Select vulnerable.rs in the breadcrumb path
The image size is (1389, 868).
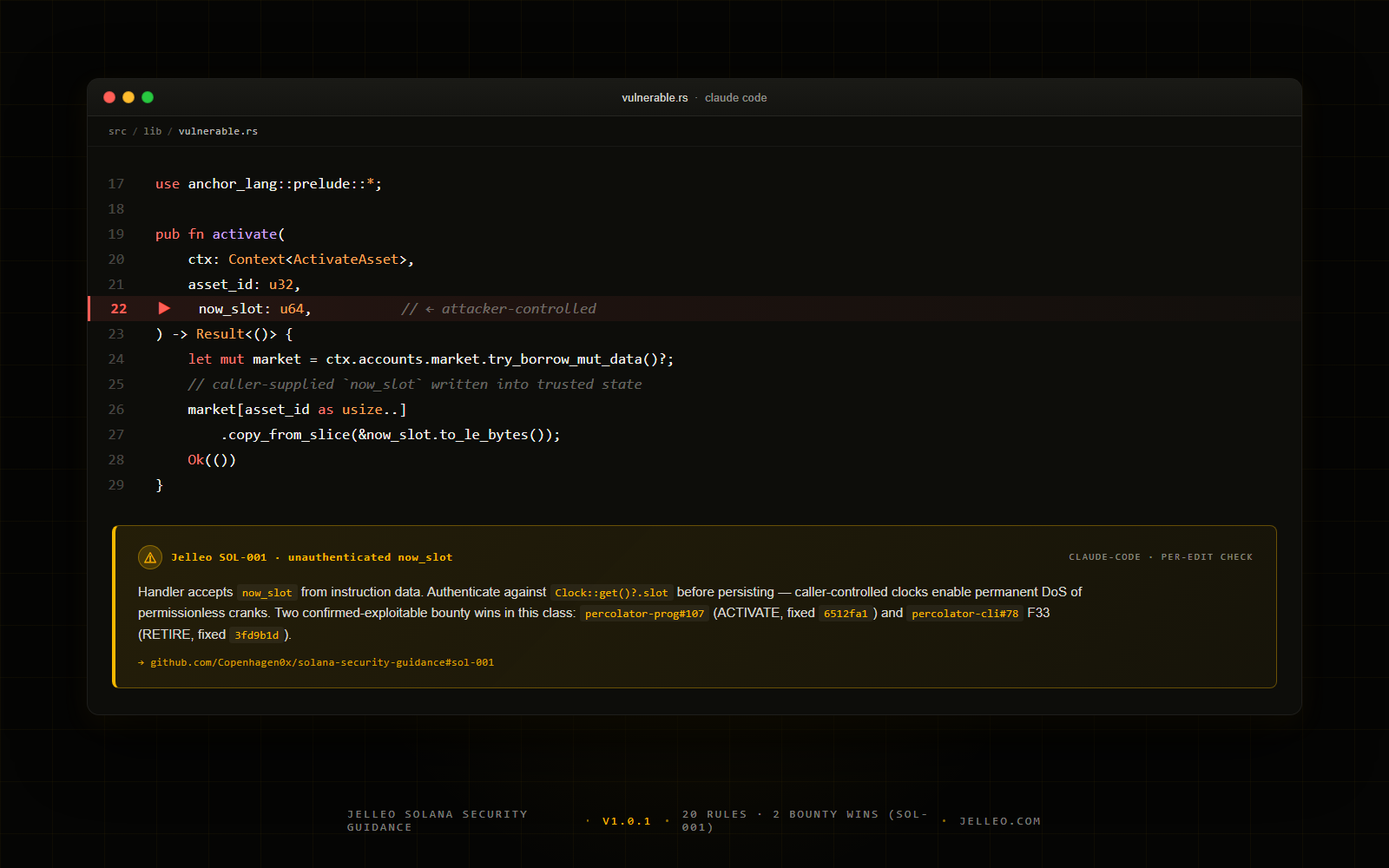pos(218,131)
